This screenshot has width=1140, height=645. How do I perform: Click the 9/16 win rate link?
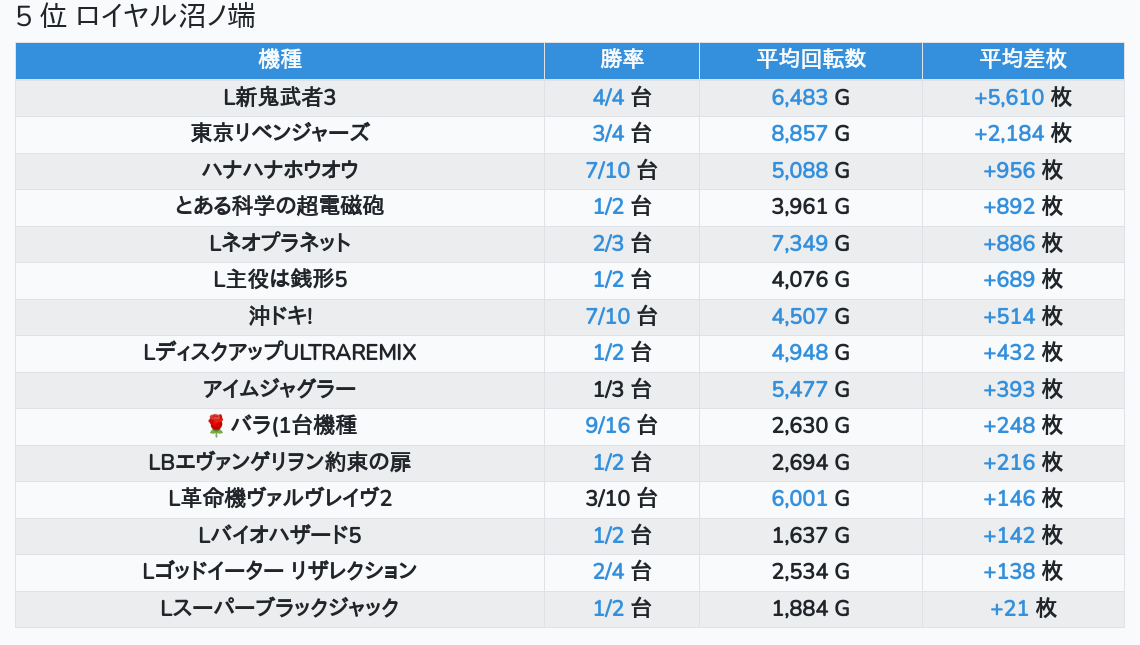608,426
